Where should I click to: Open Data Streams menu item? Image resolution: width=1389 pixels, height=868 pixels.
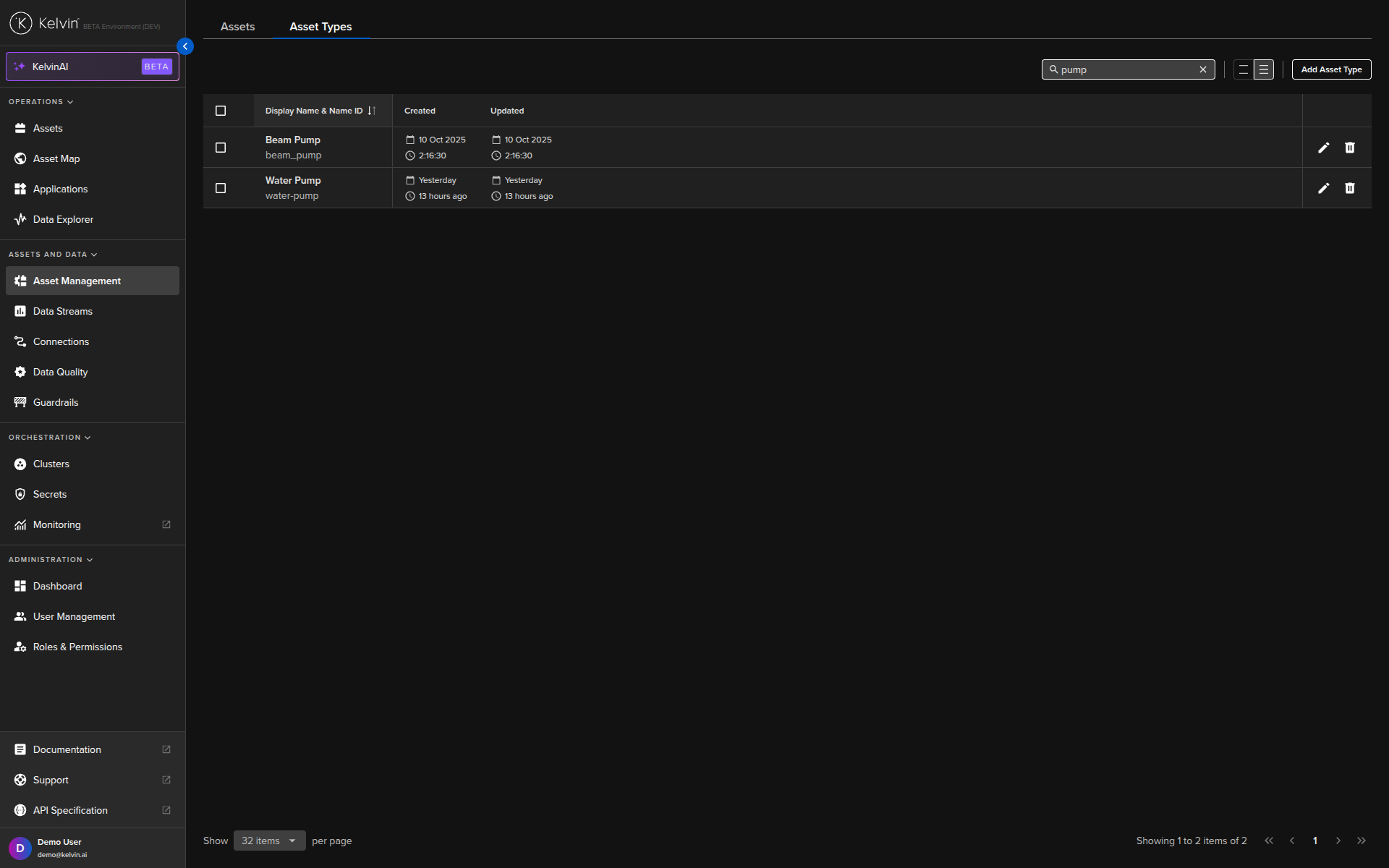[63, 311]
